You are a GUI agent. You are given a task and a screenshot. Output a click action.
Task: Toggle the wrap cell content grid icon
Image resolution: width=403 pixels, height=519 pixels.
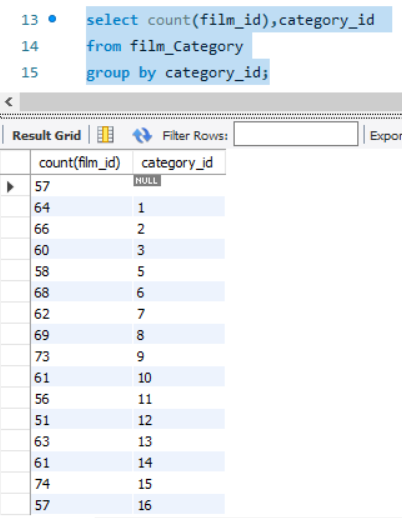tap(105, 135)
